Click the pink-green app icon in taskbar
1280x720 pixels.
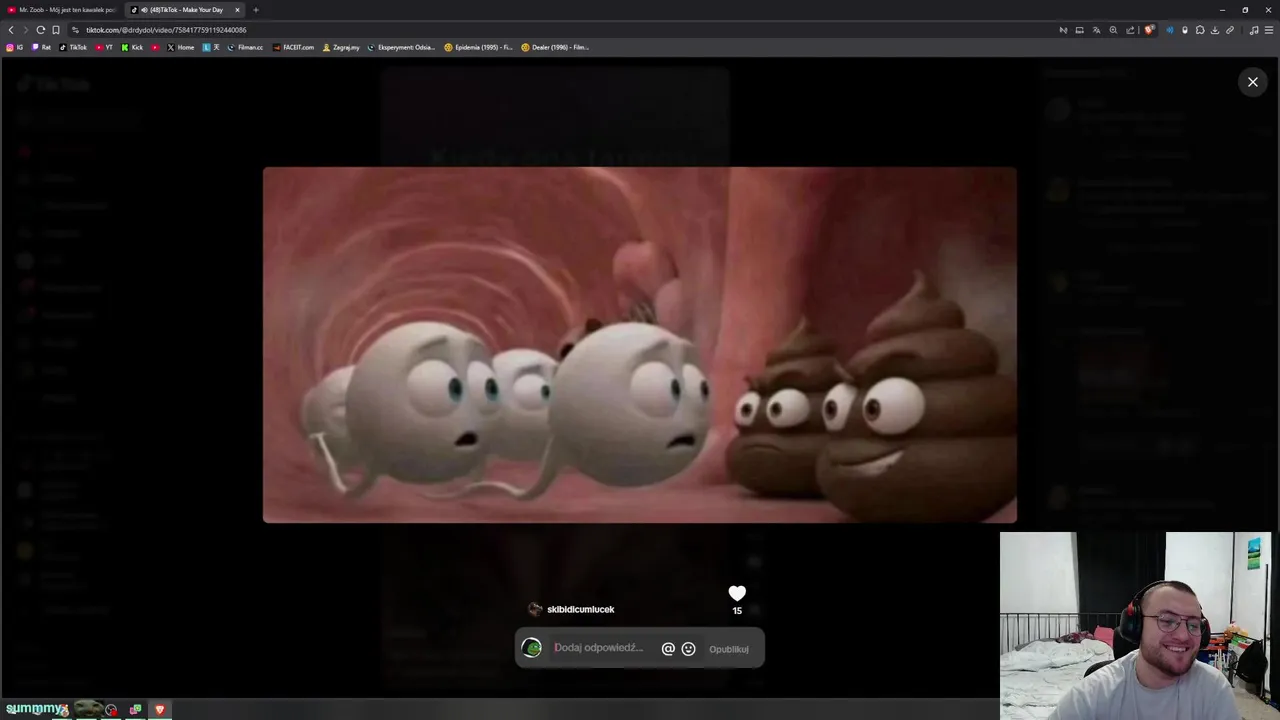135,709
